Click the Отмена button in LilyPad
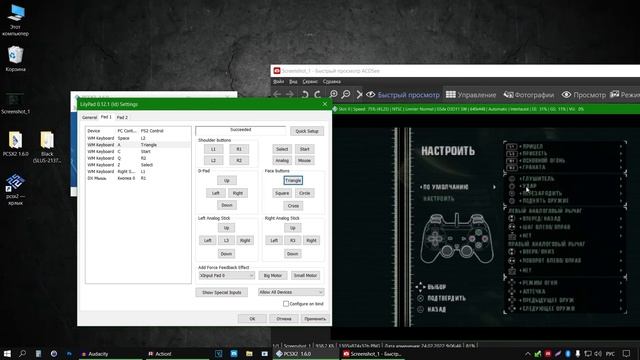This screenshot has height=360, width=640. pos(284,319)
